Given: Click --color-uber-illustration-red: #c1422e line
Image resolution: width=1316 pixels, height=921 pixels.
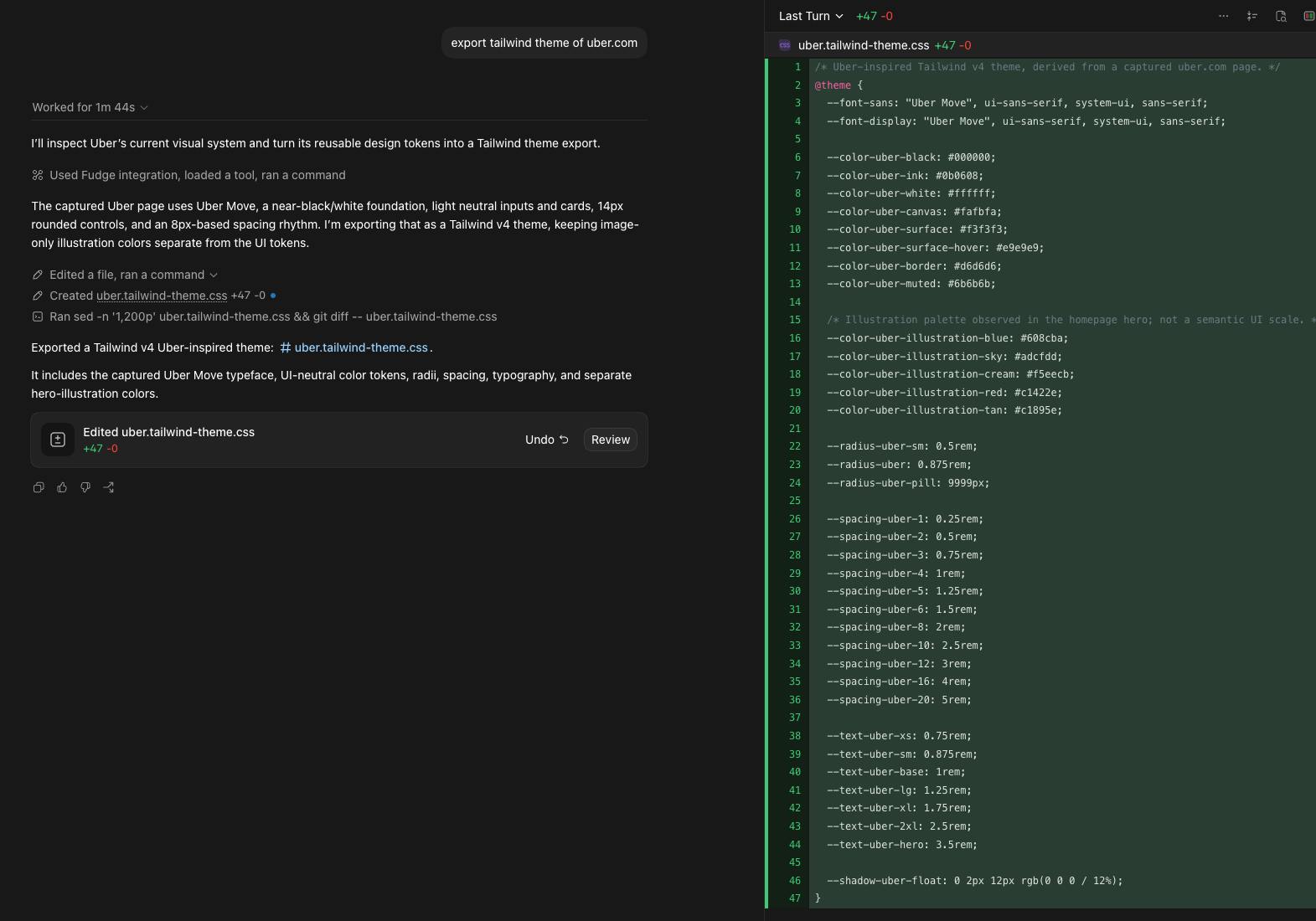Looking at the screenshot, I should pos(944,393).
